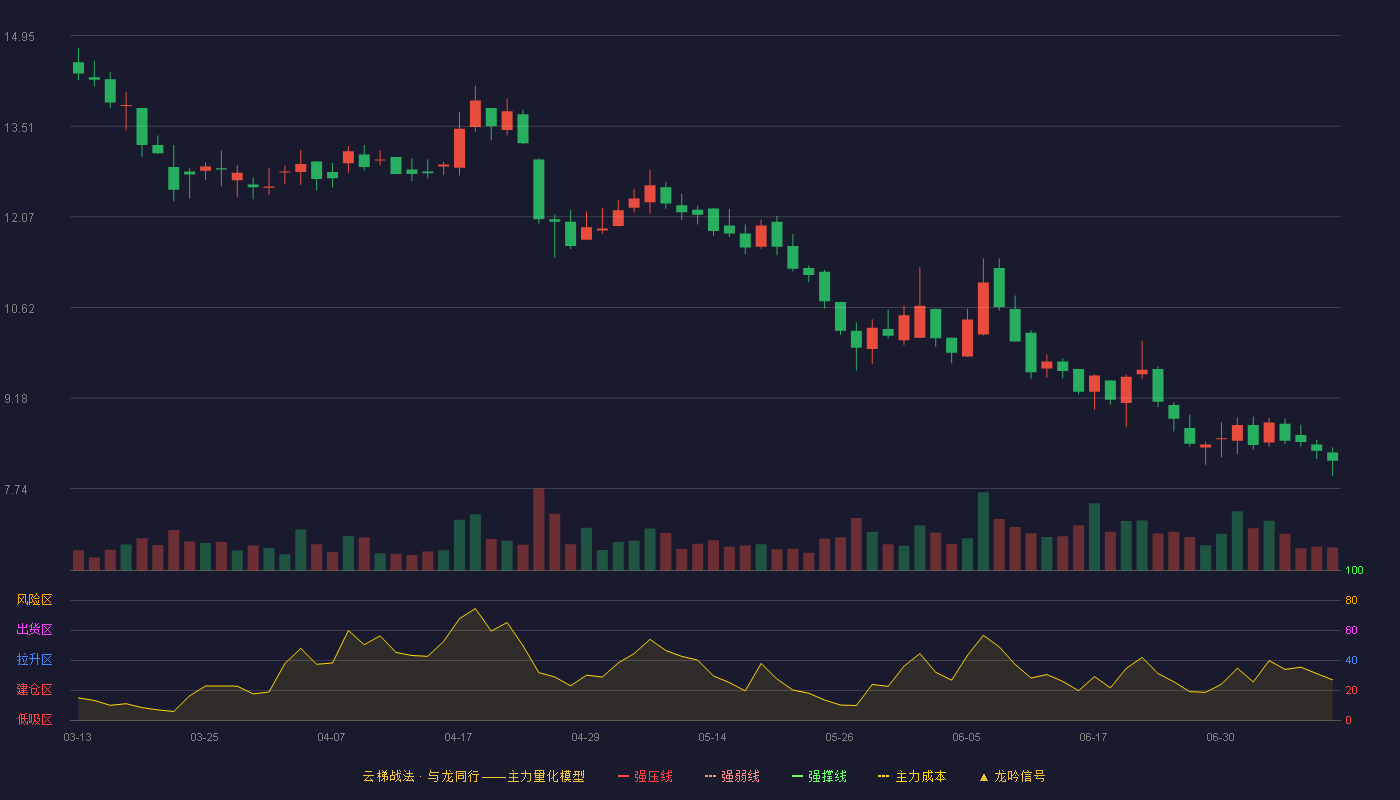Click the 10.62 price axis label
Image resolution: width=1400 pixels, height=800 pixels.
(19, 308)
